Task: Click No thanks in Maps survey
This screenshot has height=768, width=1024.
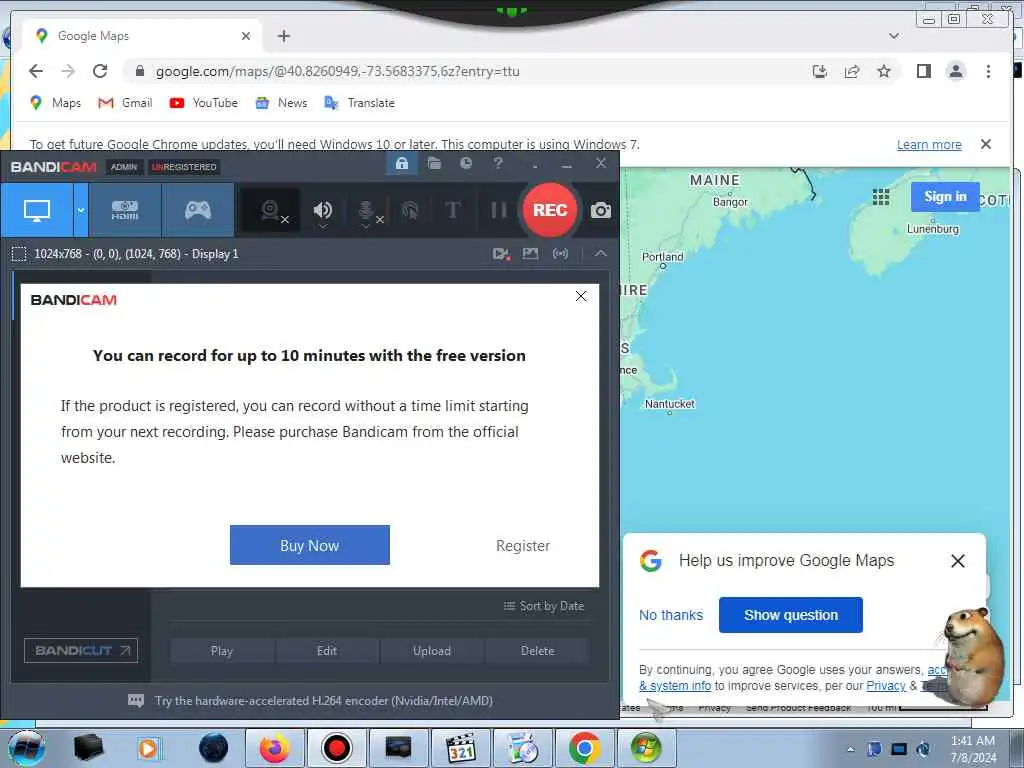Action: (671, 615)
